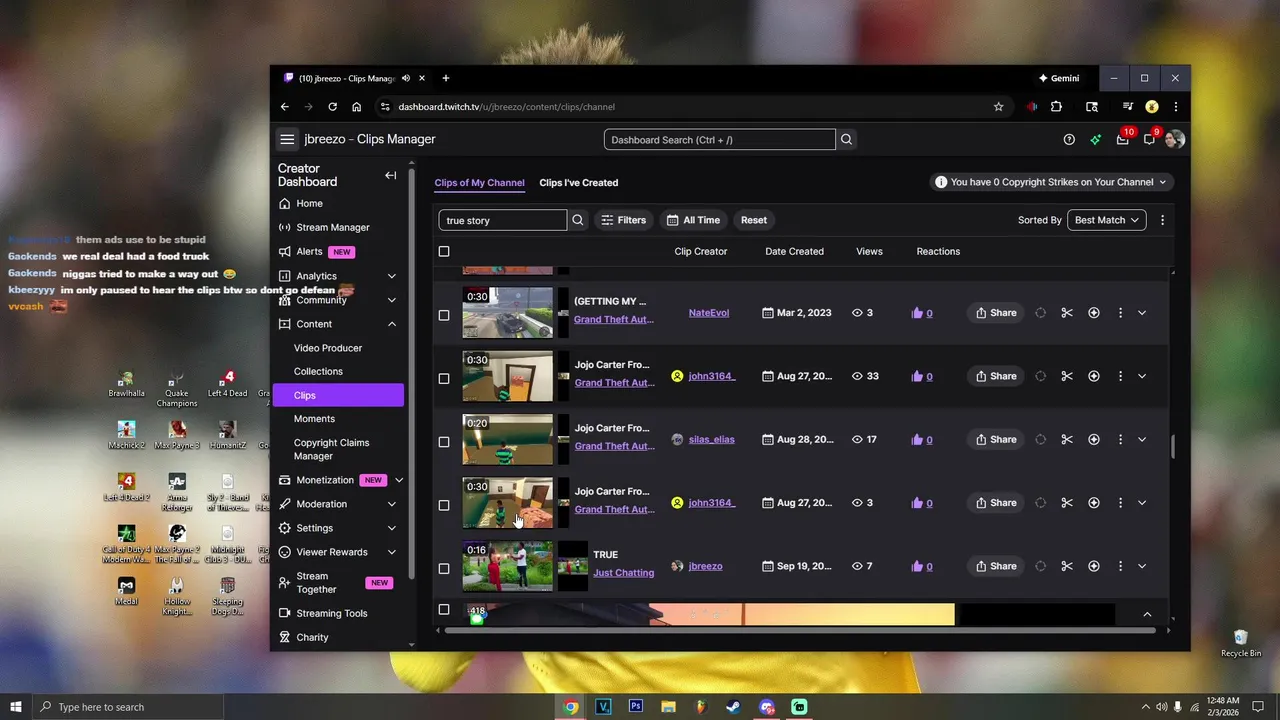Image resolution: width=1280 pixels, height=720 pixels.
Task: Click the true story clip search field
Action: [503, 220]
